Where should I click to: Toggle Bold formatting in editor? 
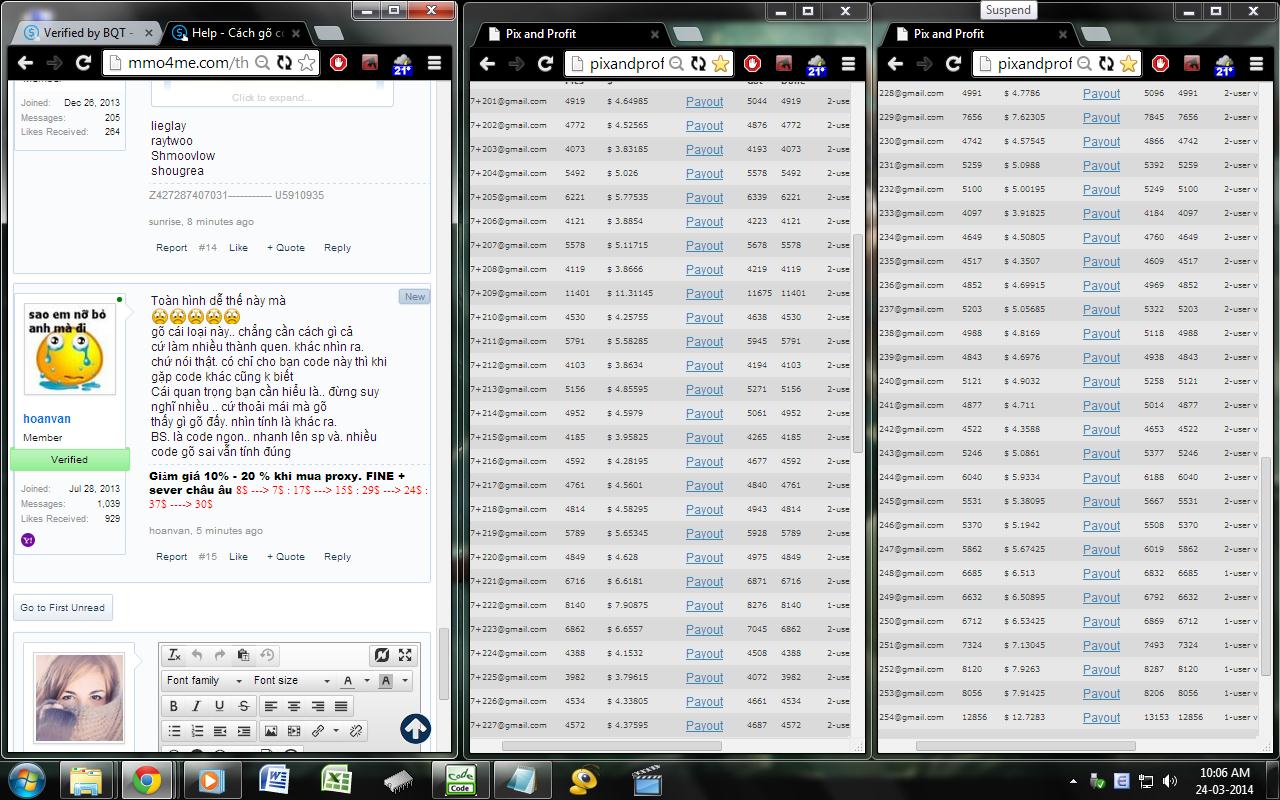click(x=173, y=706)
